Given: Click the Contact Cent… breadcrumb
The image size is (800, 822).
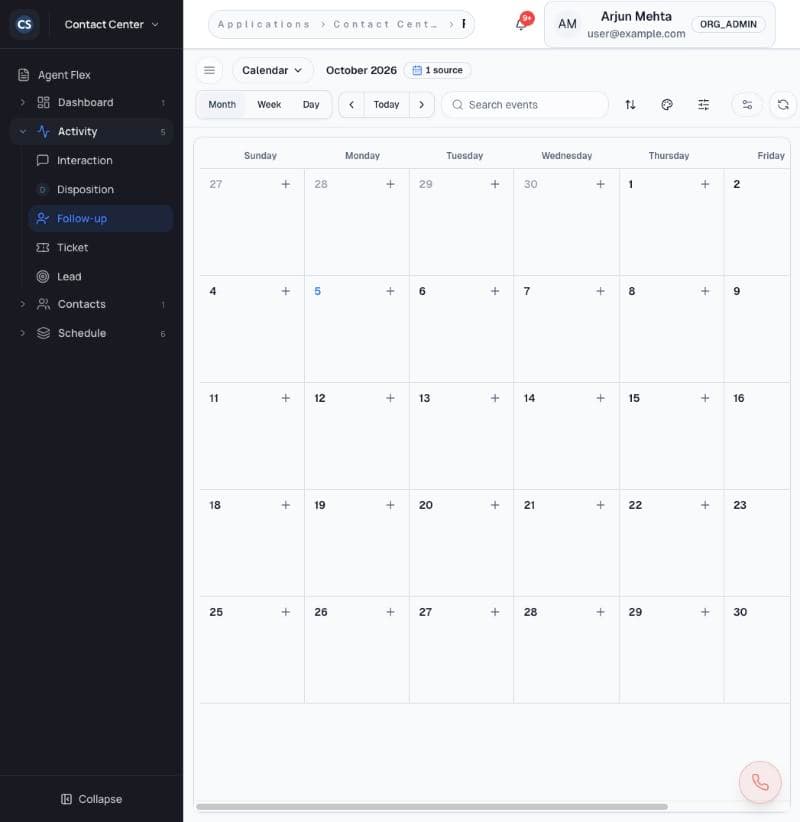Looking at the screenshot, I should click(385, 24).
